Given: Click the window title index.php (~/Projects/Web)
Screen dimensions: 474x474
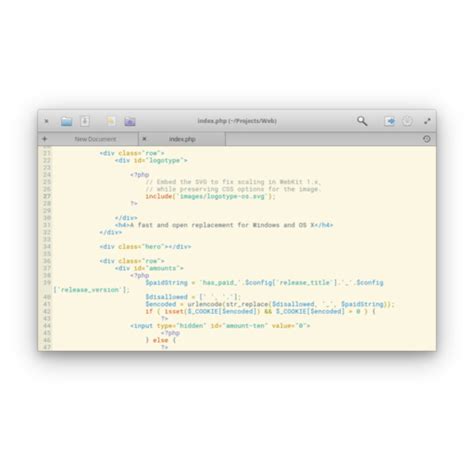Looking at the screenshot, I should pos(237,121).
